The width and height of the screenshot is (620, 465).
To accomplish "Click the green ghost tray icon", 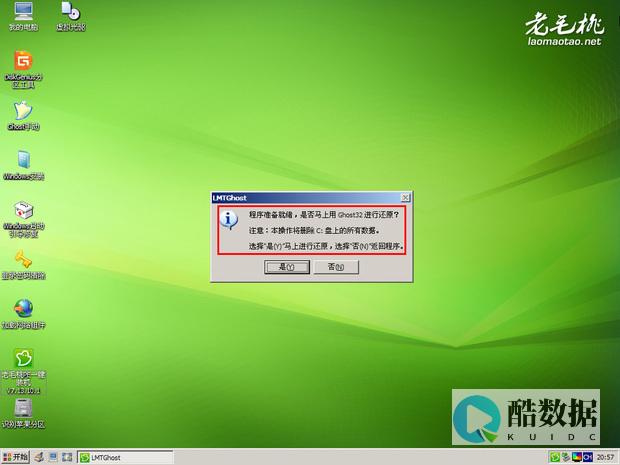I will coord(555,457).
